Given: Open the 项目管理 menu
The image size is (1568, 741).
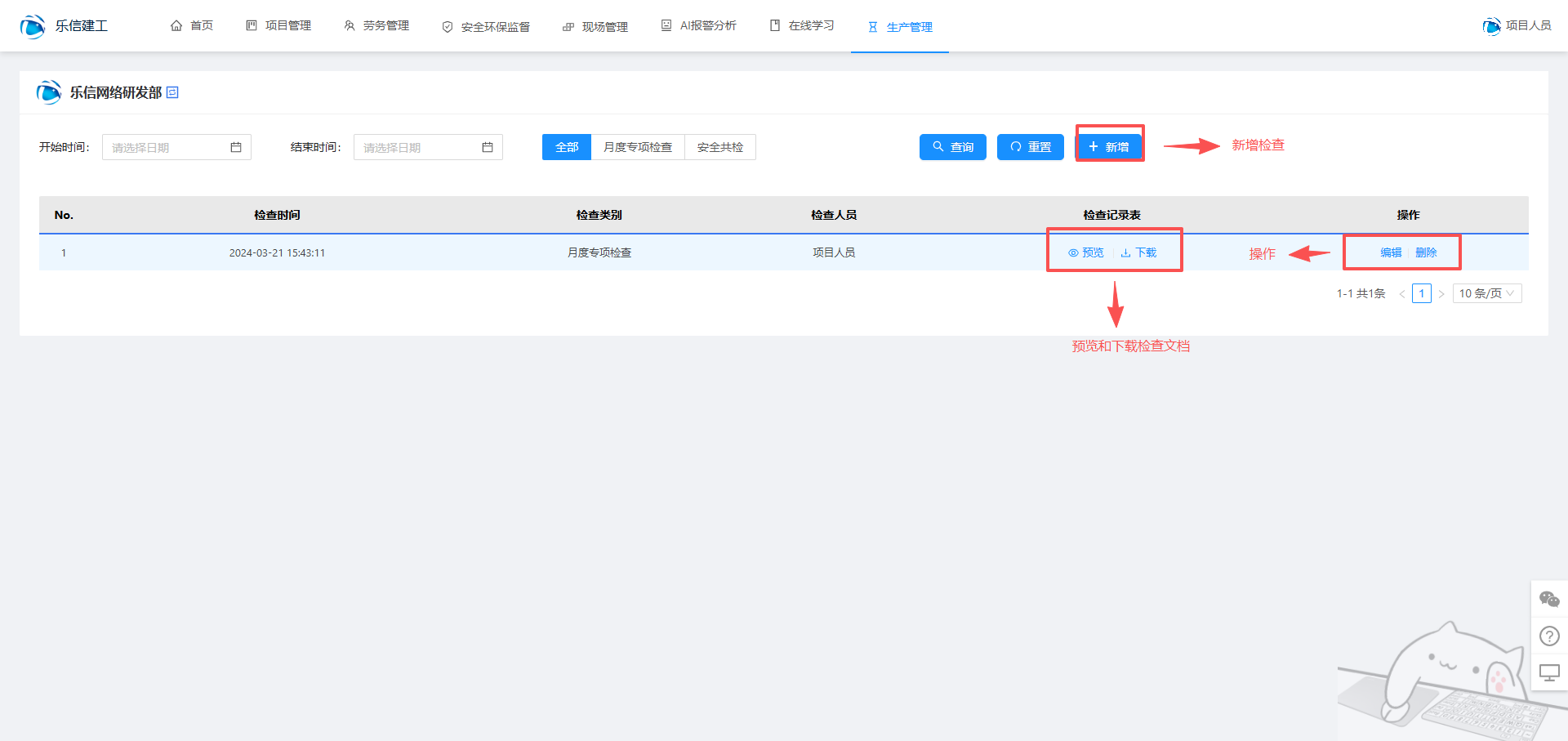Looking at the screenshot, I should point(278,26).
